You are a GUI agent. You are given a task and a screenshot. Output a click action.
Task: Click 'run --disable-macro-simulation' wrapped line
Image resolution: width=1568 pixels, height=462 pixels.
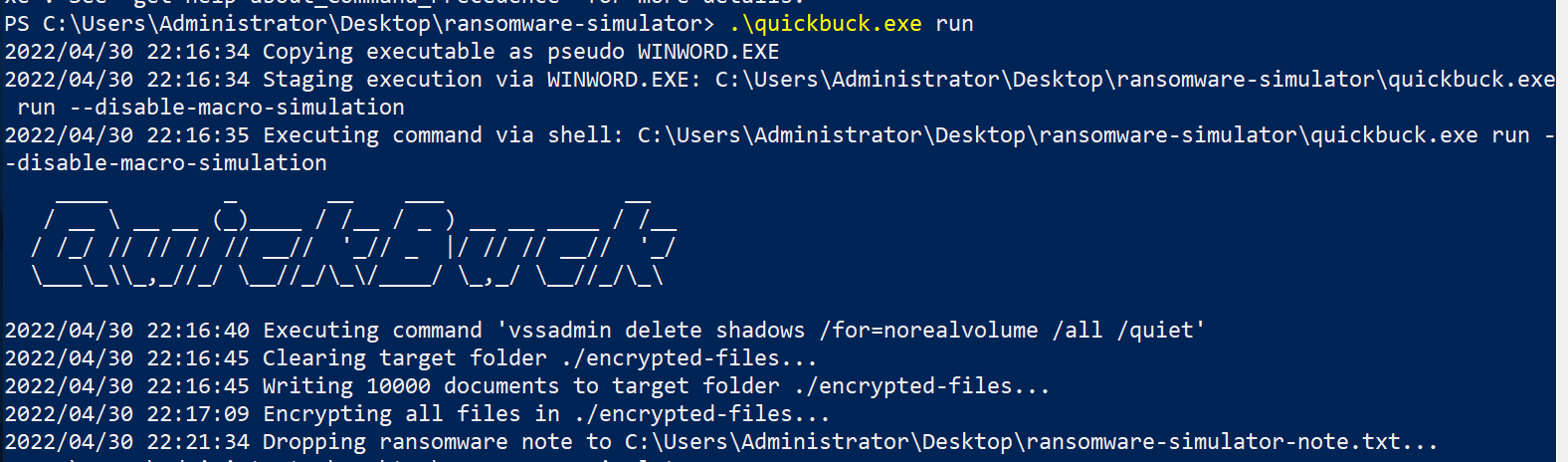211,107
